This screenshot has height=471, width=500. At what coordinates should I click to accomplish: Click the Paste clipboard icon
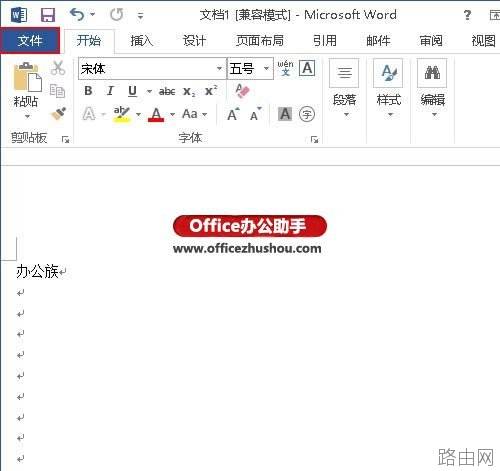click(x=27, y=77)
